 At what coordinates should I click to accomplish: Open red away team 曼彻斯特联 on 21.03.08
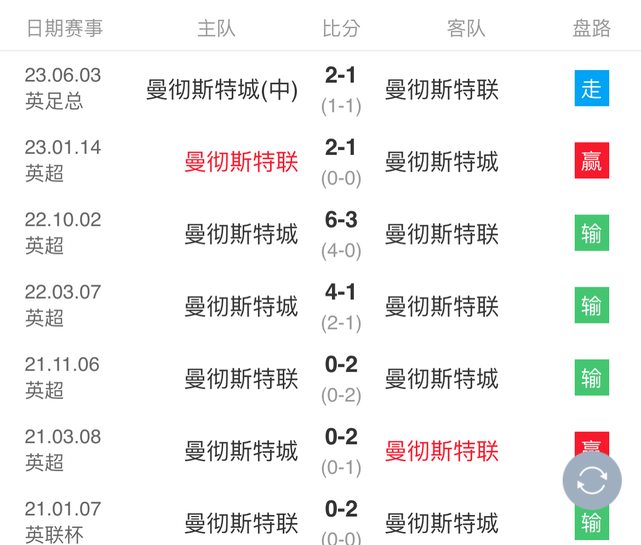[441, 451]
